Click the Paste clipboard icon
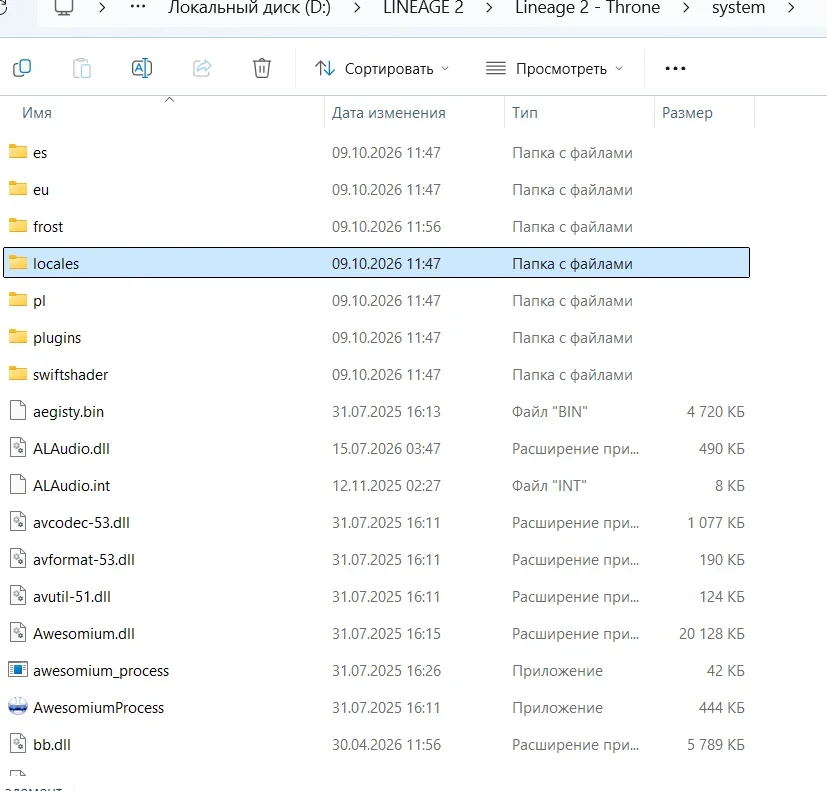827x791 pixels. (x=82, y=68)
